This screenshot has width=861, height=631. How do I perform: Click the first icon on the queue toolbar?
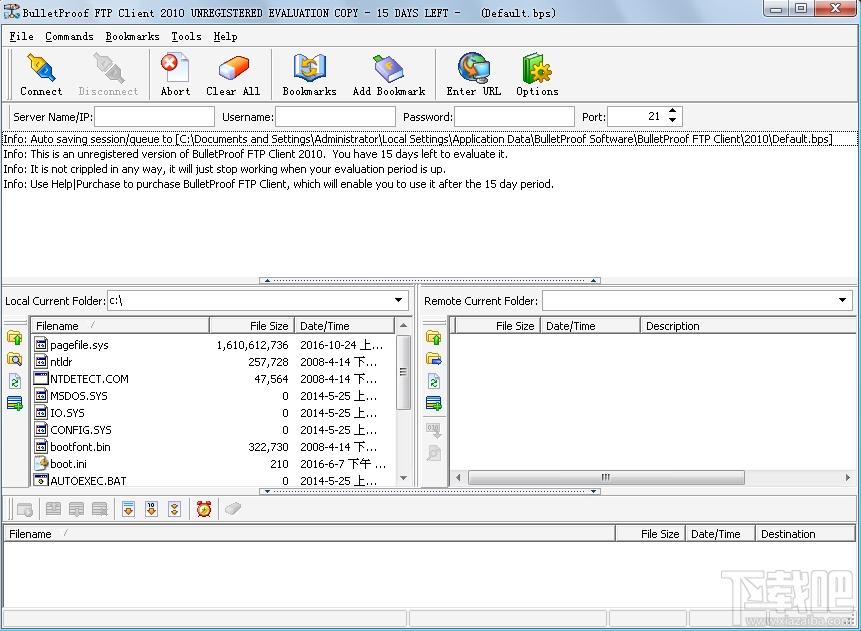(x=25, y=510)
